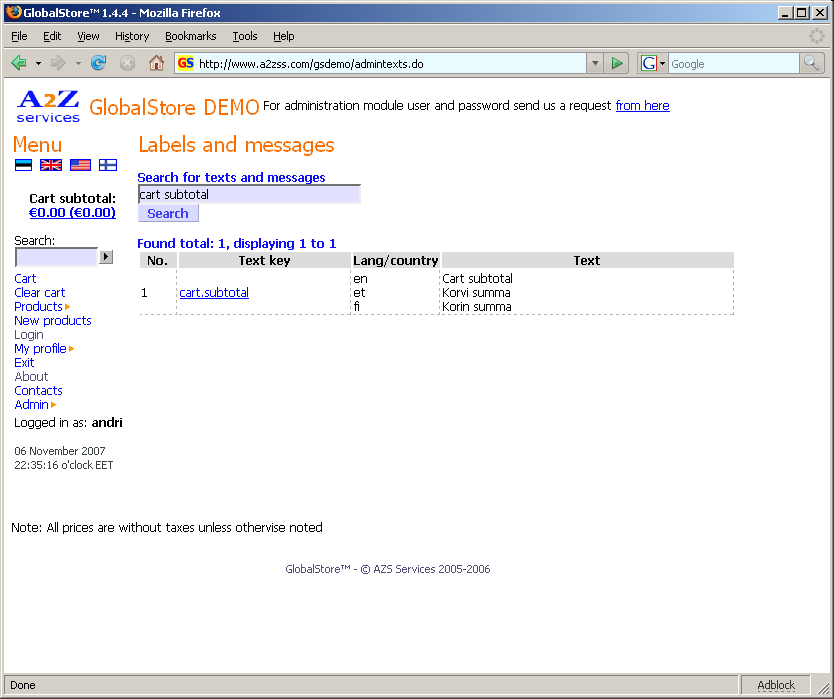The height and width of the screenshot is (699, 834).
Task: Select the 'Korvi summa' text cell
Action: pos(477,293)
